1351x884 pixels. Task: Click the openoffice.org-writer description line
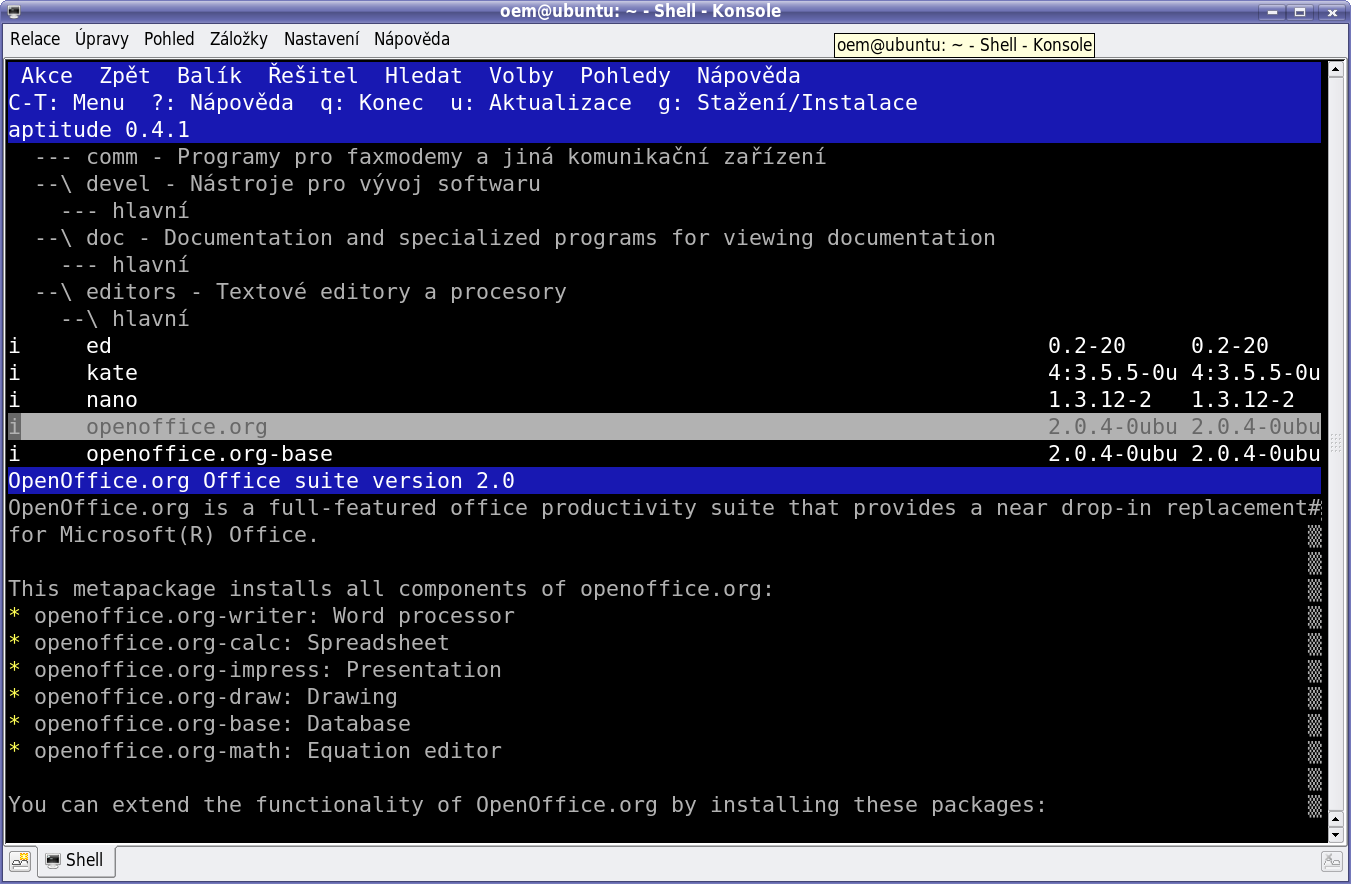(262, 616)
